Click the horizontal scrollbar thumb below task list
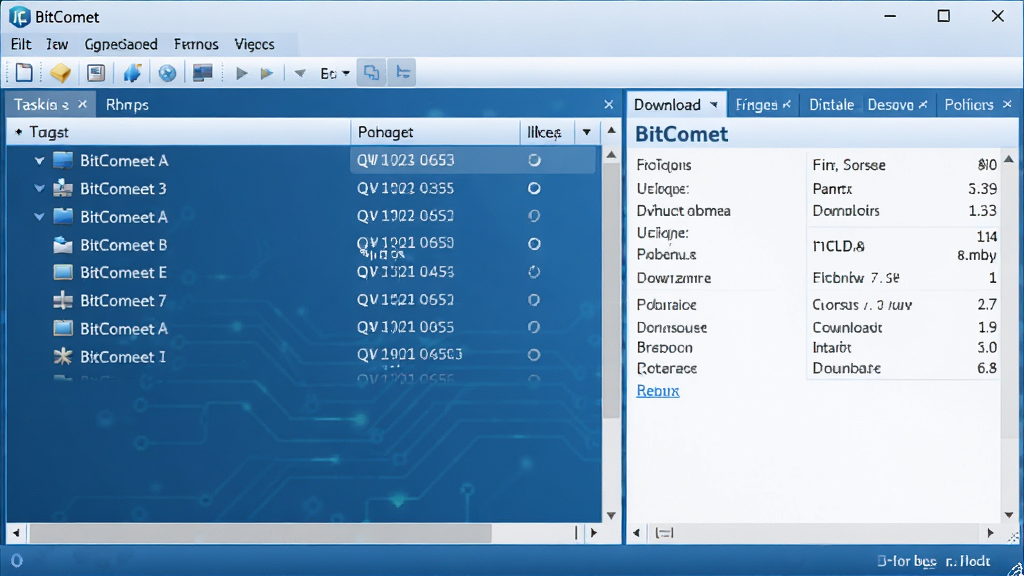Viewport: 1024px width, 576px height. [x=261, y=533]
